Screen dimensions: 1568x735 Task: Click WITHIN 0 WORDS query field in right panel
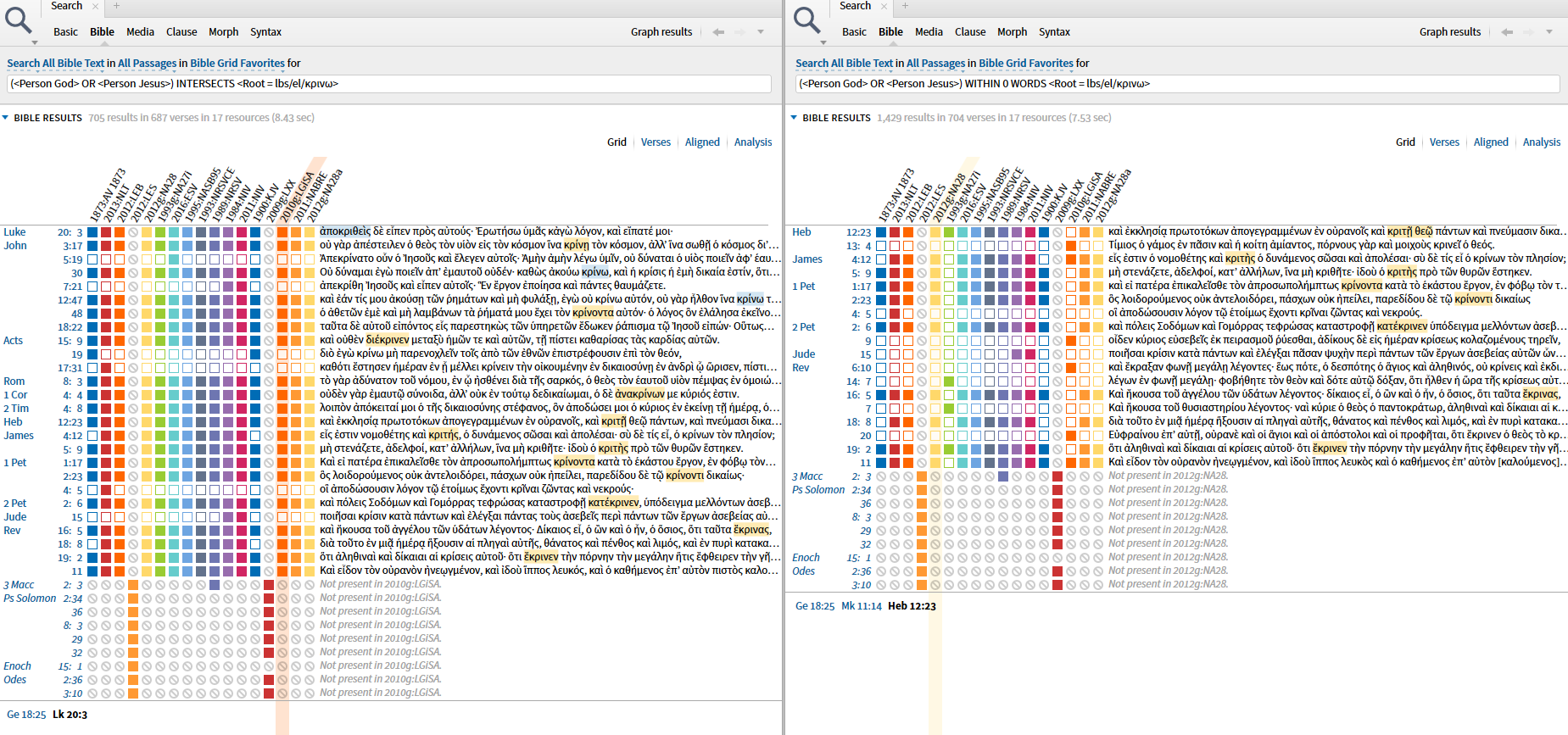click(1178, 84)
